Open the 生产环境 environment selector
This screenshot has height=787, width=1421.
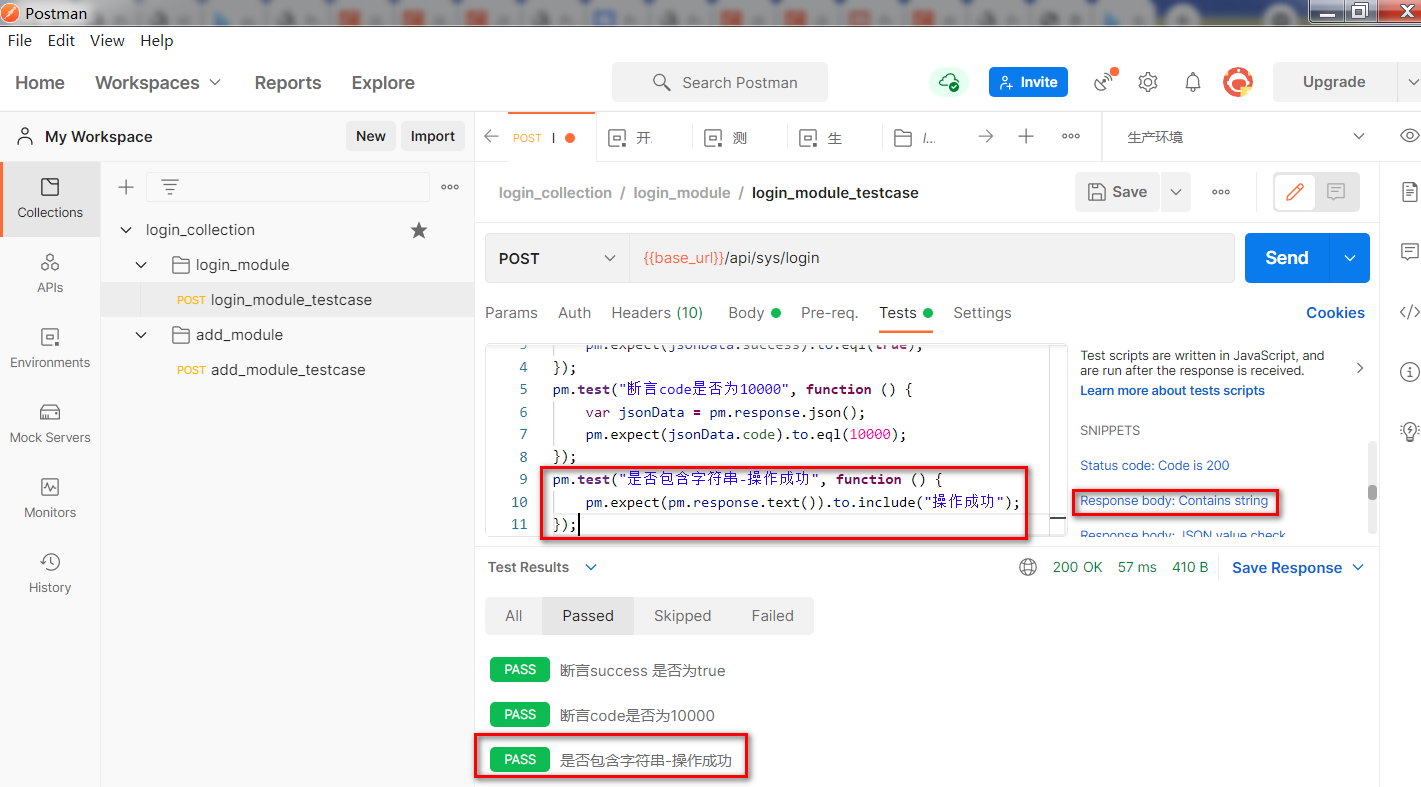tap(1245, 137)
